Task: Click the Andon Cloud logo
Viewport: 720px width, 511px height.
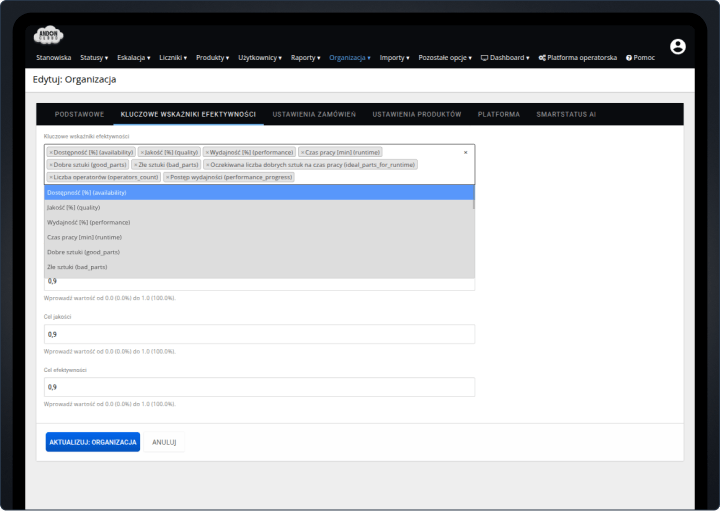Action: click(48, 37)
